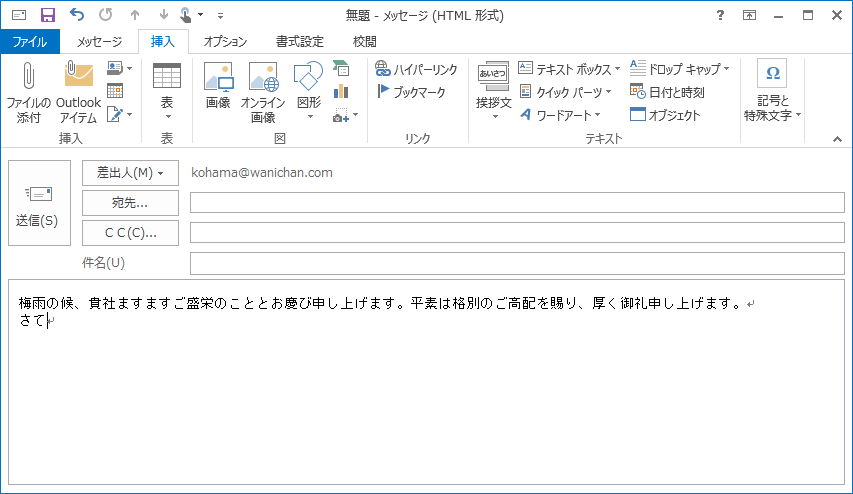Viewport: 853px width, 494px height.
Task: Open the ドロップ キャップ menu
Action: click(679, 69)
